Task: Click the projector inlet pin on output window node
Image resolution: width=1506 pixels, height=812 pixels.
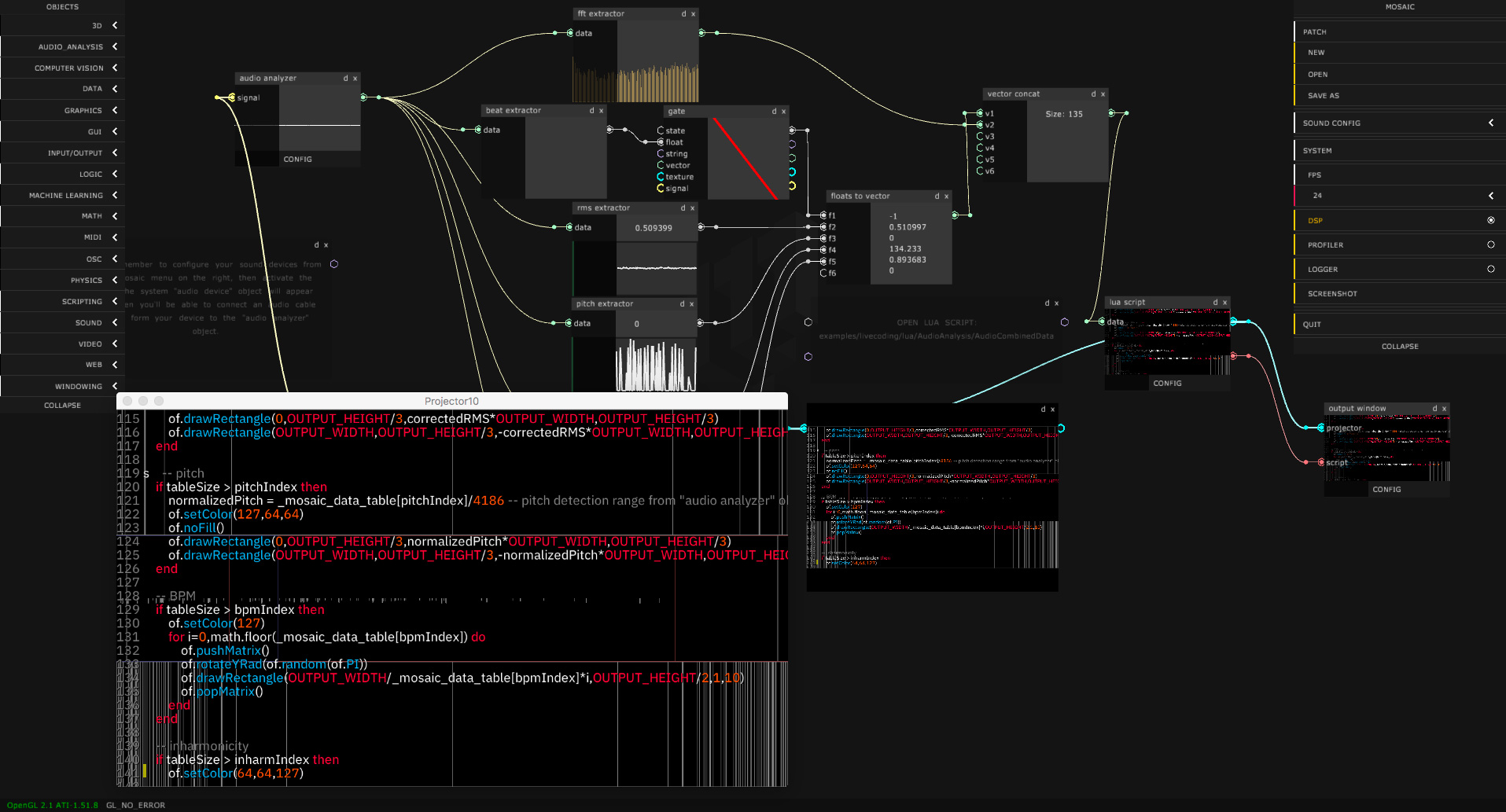Action: [1320, 428]
